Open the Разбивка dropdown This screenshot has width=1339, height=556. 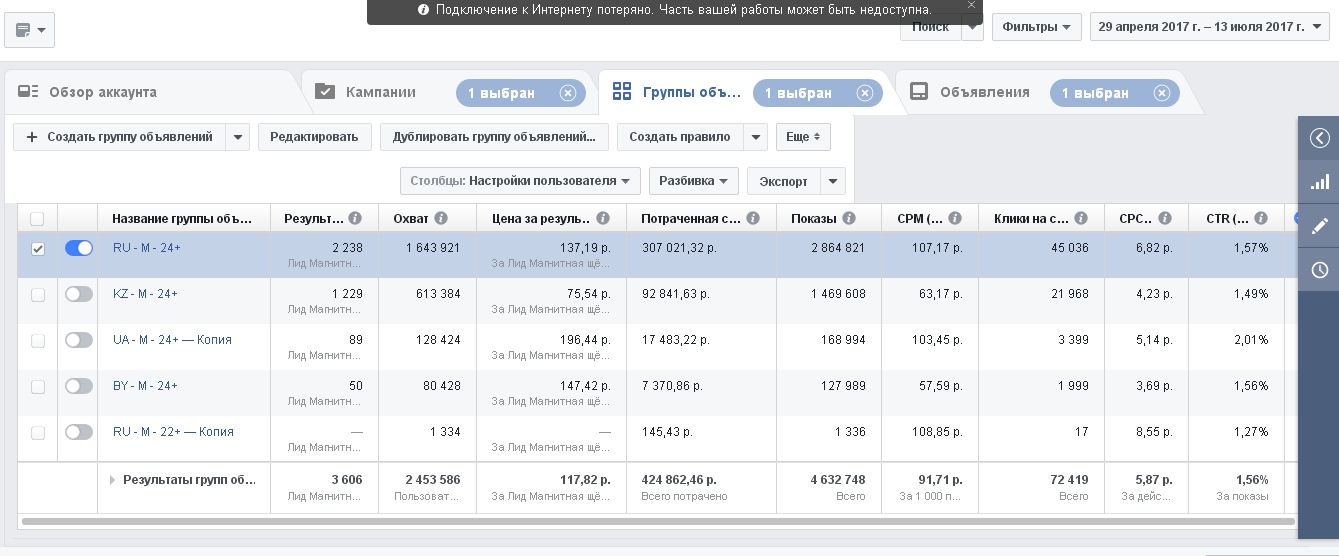(694, 181)
